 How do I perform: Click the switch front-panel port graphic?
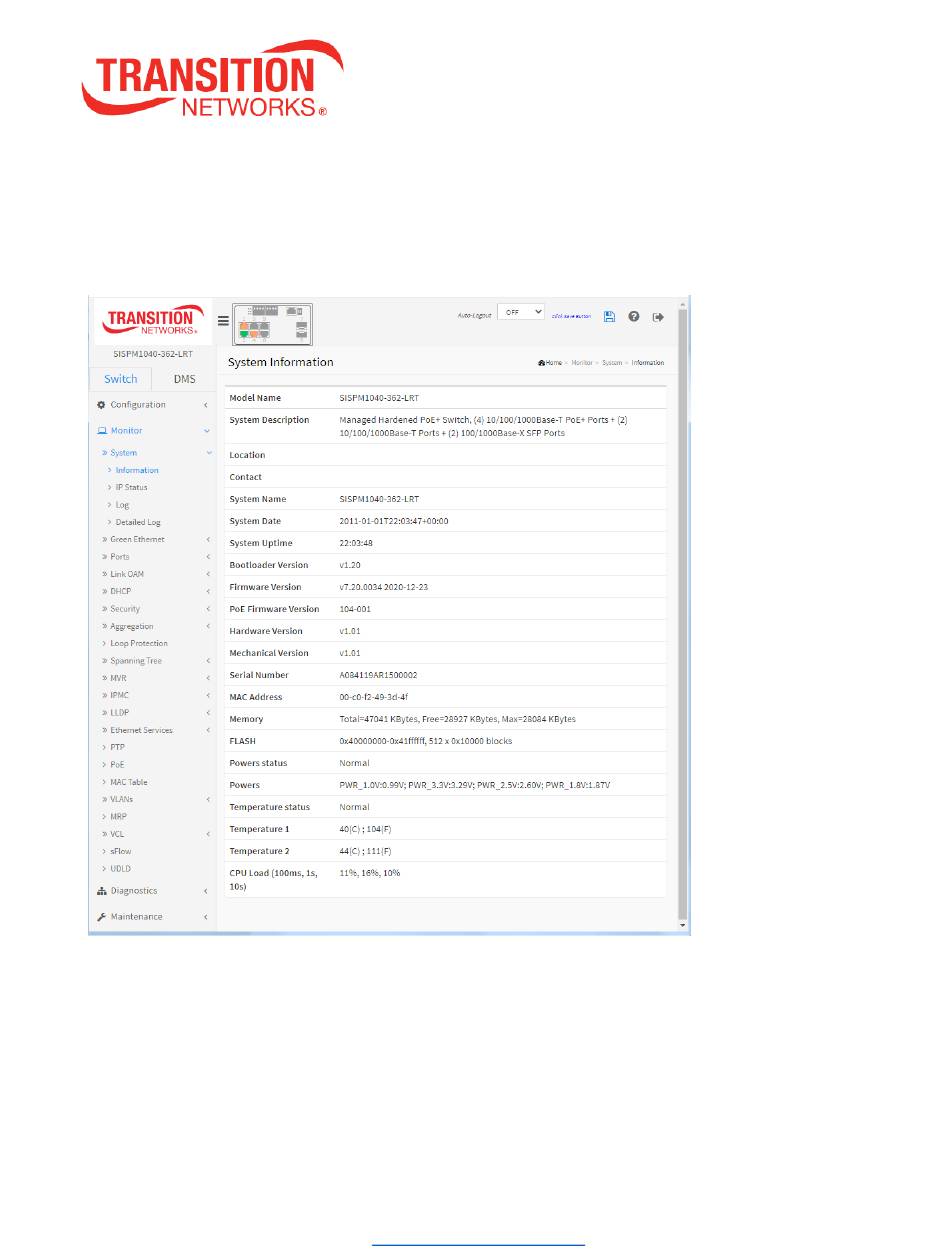(x=272, y=322)
